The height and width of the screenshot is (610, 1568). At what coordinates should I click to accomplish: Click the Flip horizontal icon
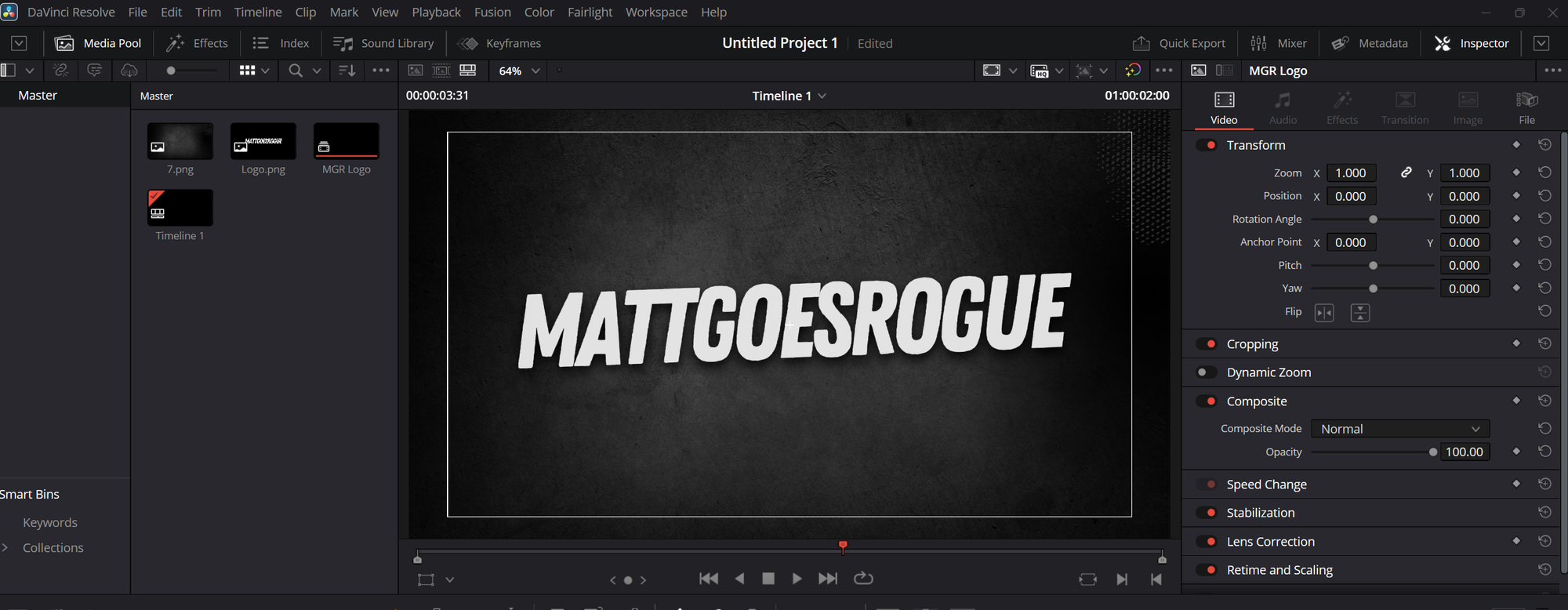pyautogui.click(x=1324, y=313)
